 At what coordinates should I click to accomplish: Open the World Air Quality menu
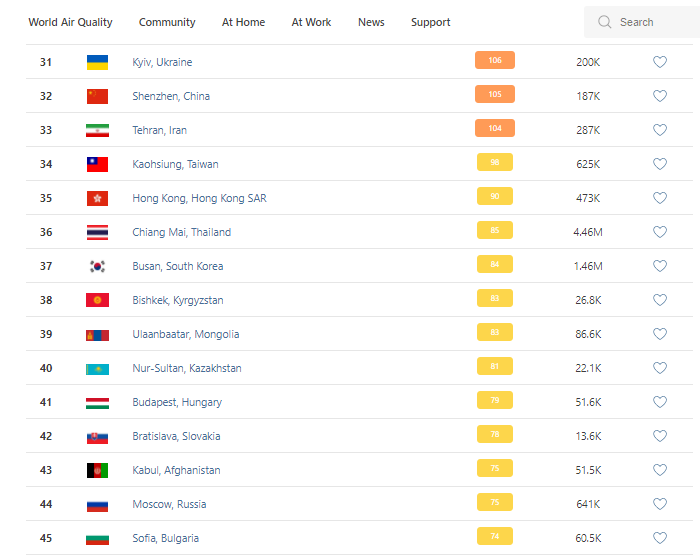coord(70,22)
